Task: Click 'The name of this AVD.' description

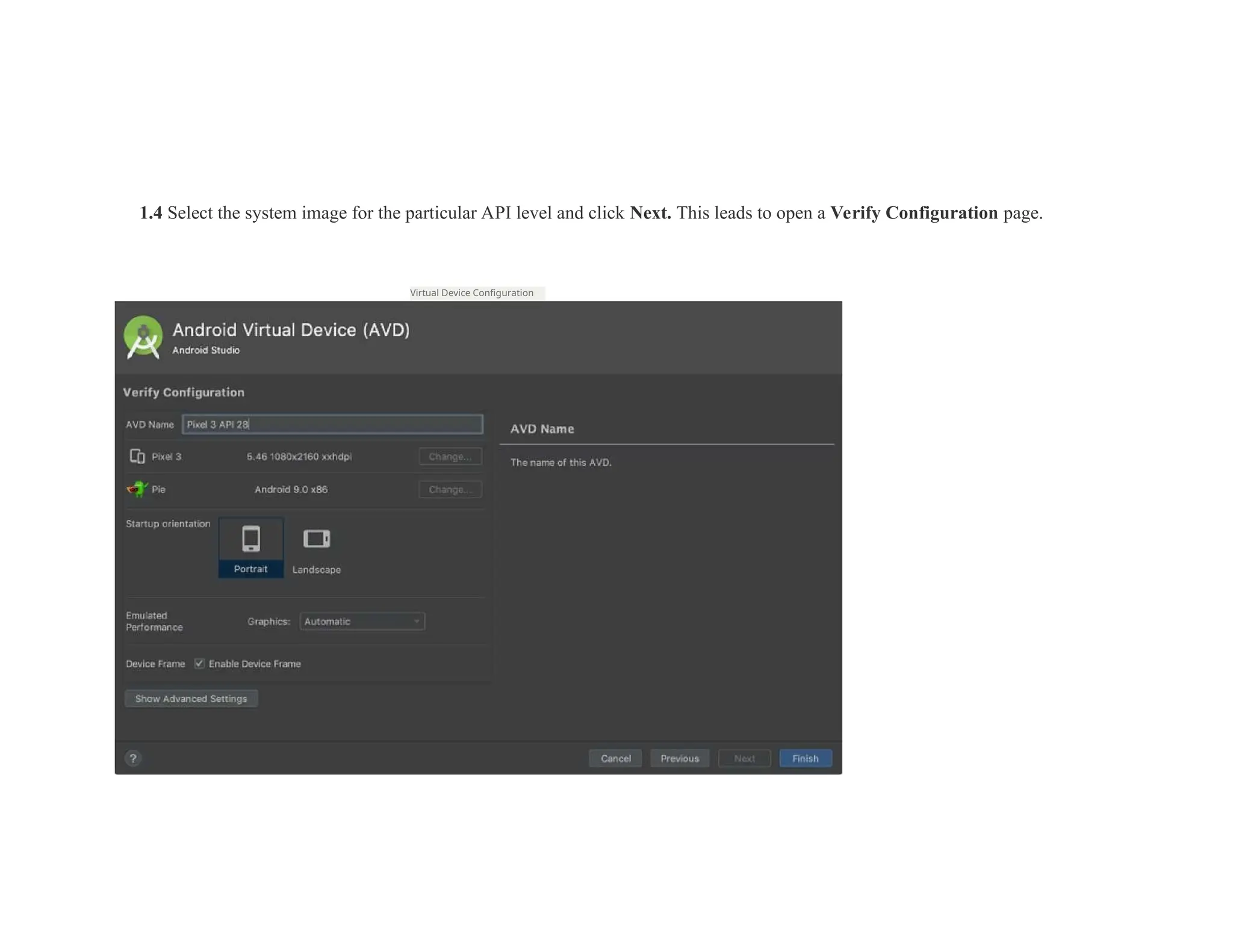Action: coord(561,462)
